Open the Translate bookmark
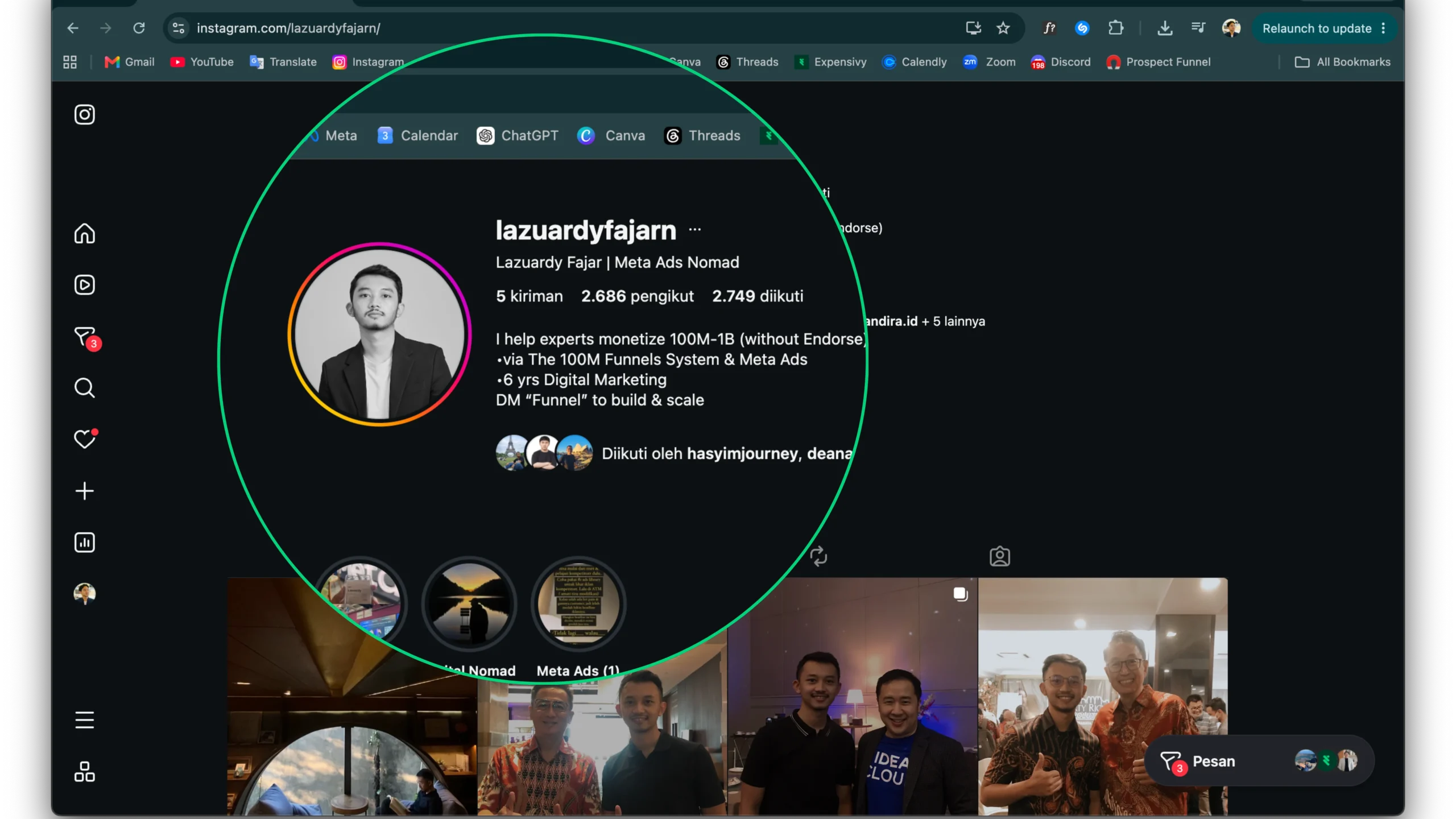Image resolution: width=1456 pixels, height=819 pixels. pos(283,62)
